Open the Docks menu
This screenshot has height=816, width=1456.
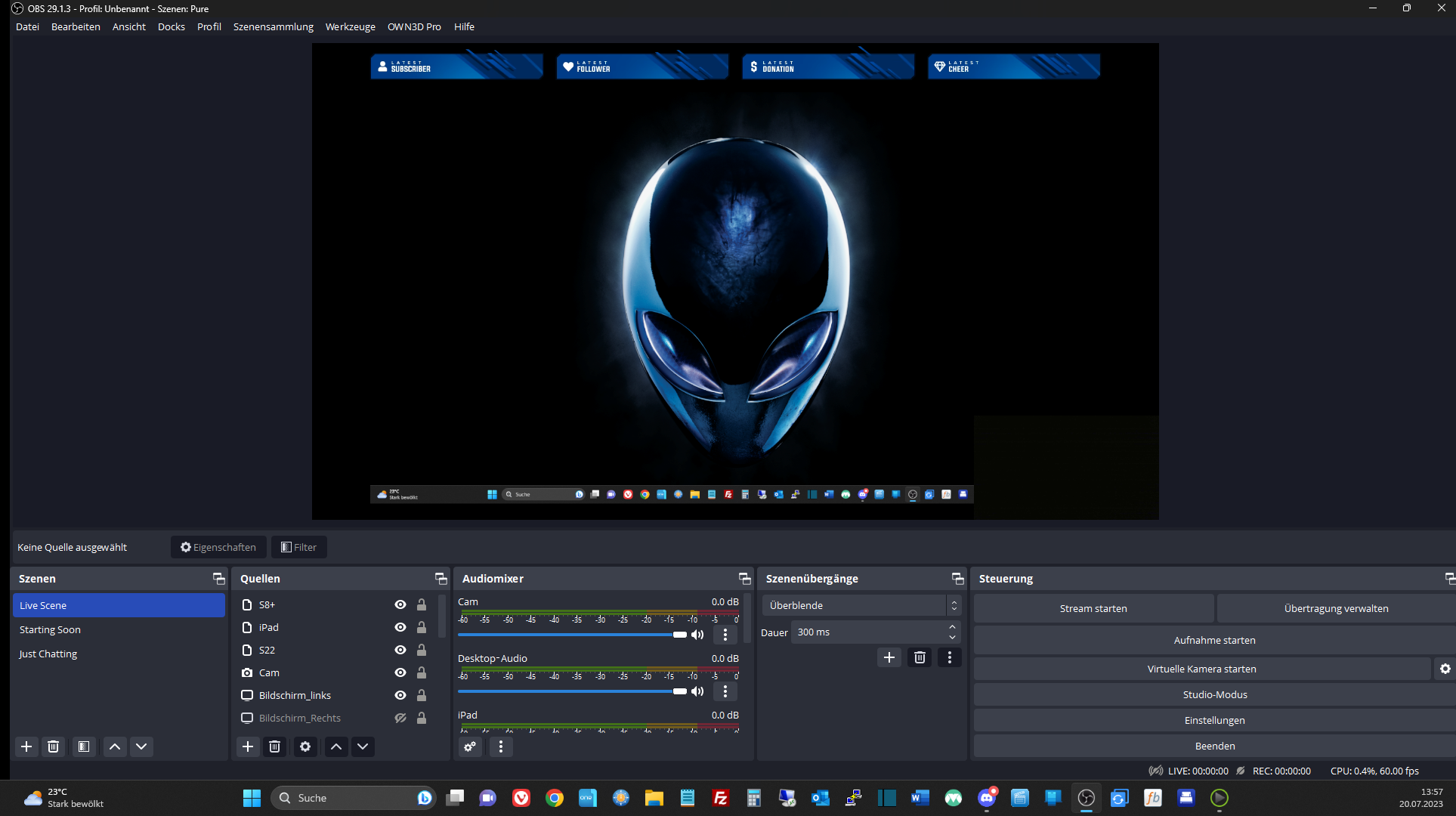[x=172, y=26]
